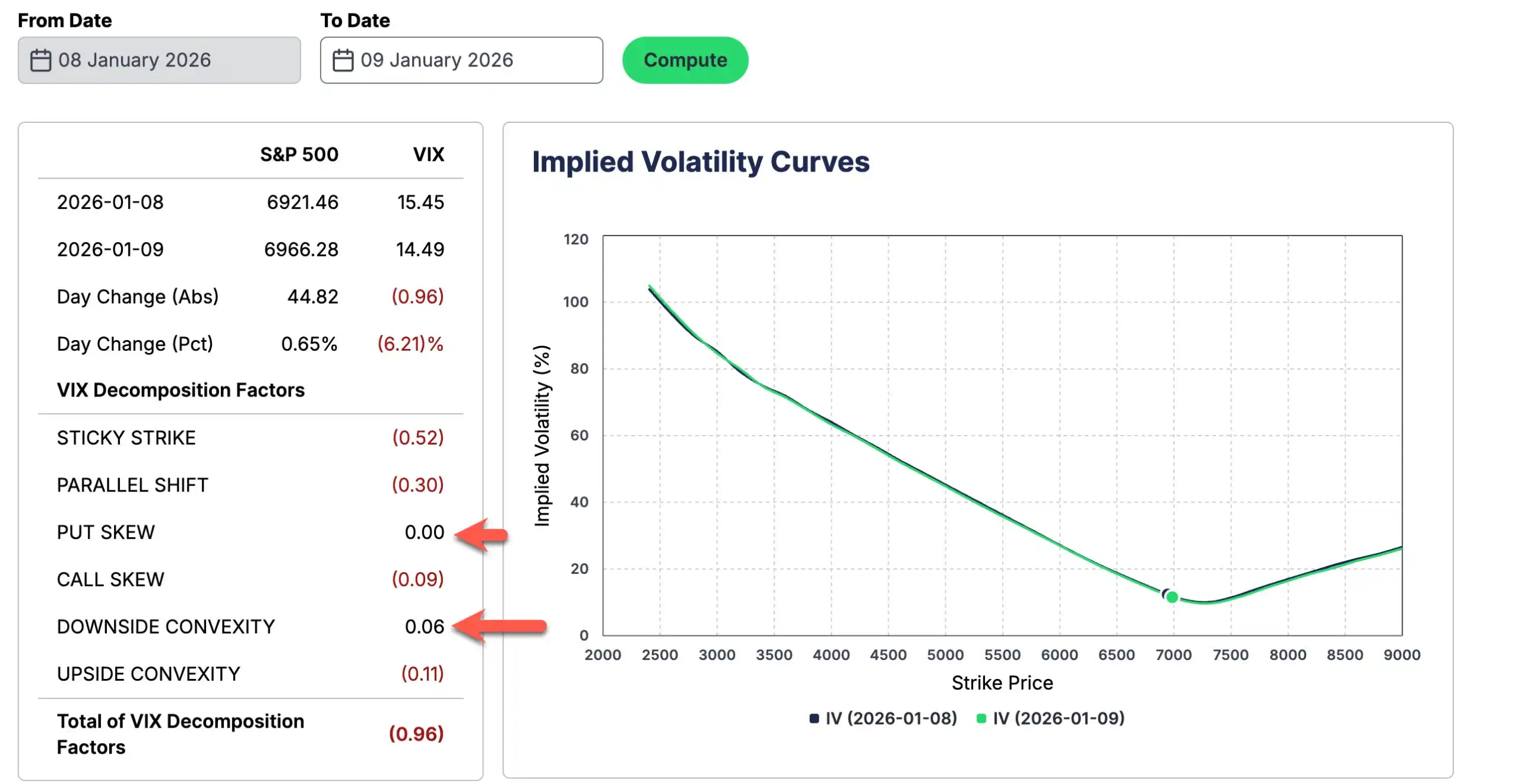Viewport: 1520px width, 784px height.
Task: Click the dark IV (2026-01-08) legend marker
Action: (x=814, y=718)
